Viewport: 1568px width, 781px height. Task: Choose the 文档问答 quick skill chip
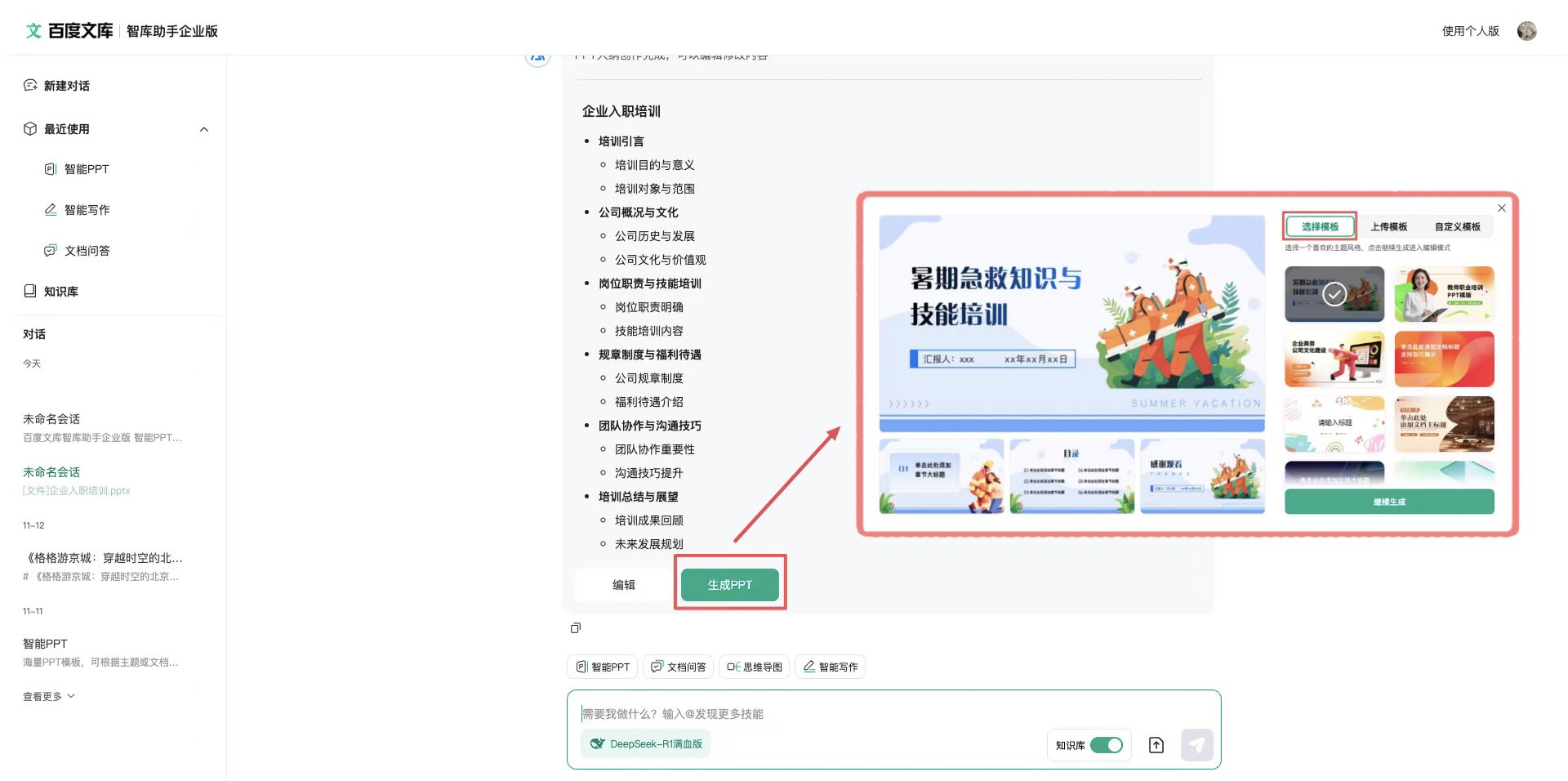tap(679, 667)
